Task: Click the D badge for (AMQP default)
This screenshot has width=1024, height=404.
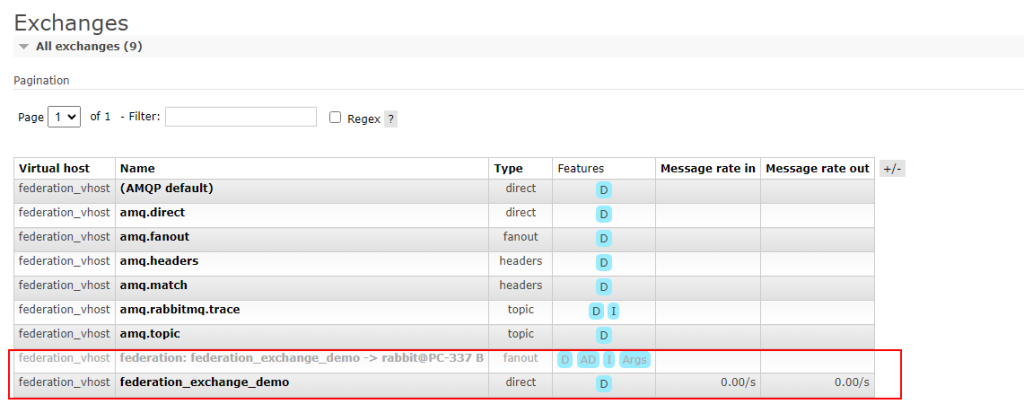Action: pyautogui.click(x=604, y=190)
